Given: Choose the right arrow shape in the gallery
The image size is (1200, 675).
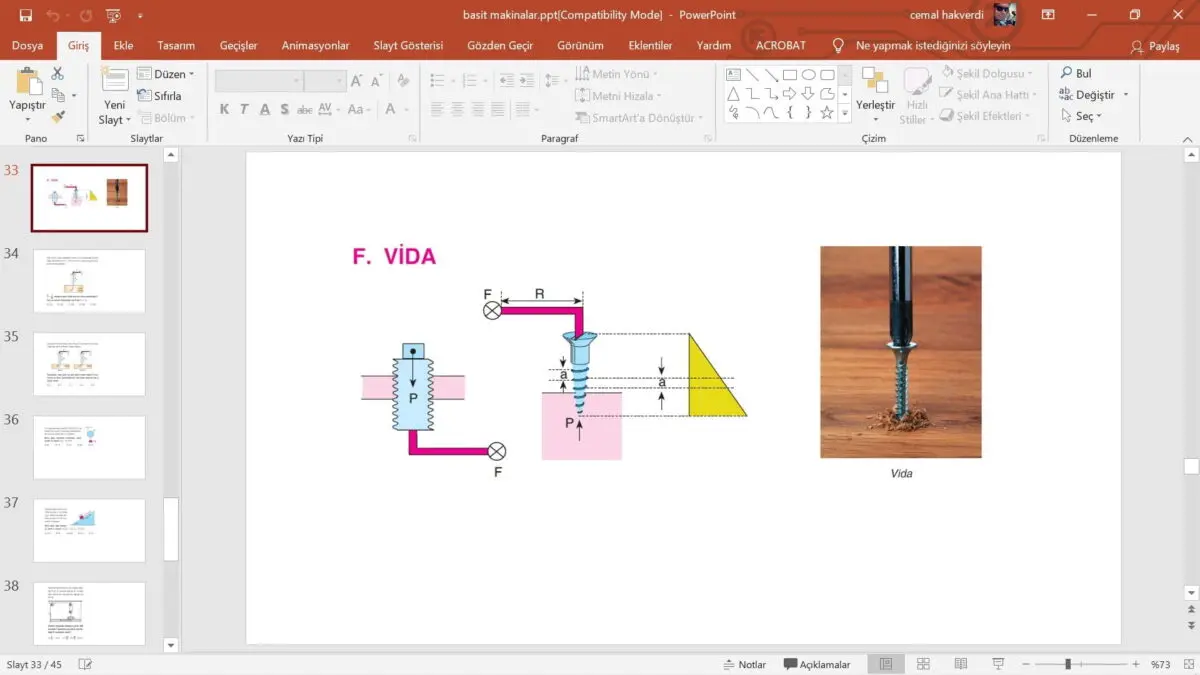Looking at the screenshot, I should tap(789, 93).
